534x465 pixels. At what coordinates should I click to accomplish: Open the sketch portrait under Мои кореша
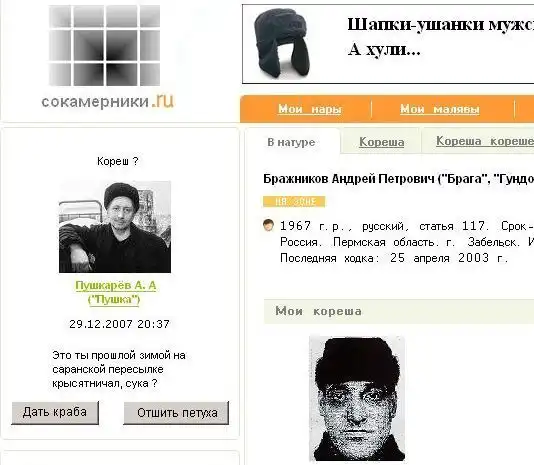(x=357, y=399)
